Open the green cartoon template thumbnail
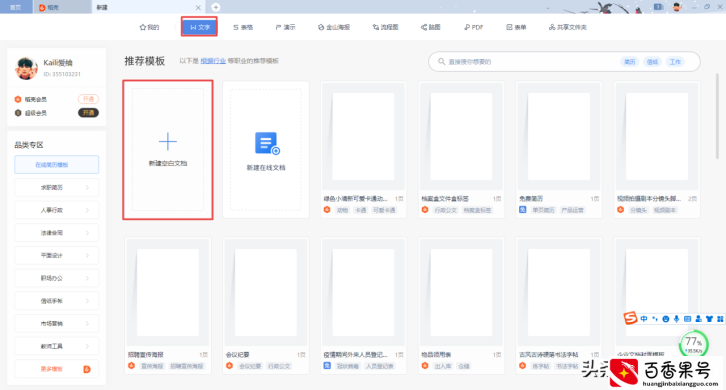 click(363, 136)
